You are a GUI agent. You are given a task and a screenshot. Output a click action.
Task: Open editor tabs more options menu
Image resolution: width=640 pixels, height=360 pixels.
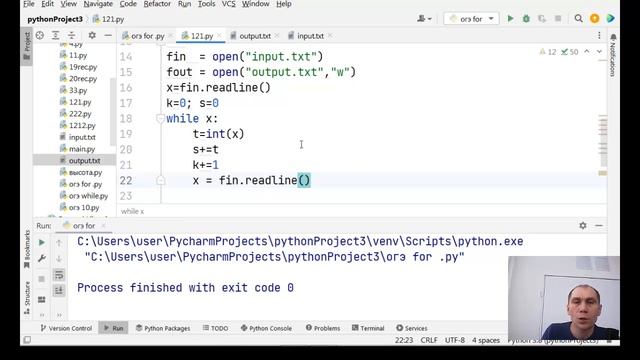[599, 36]
